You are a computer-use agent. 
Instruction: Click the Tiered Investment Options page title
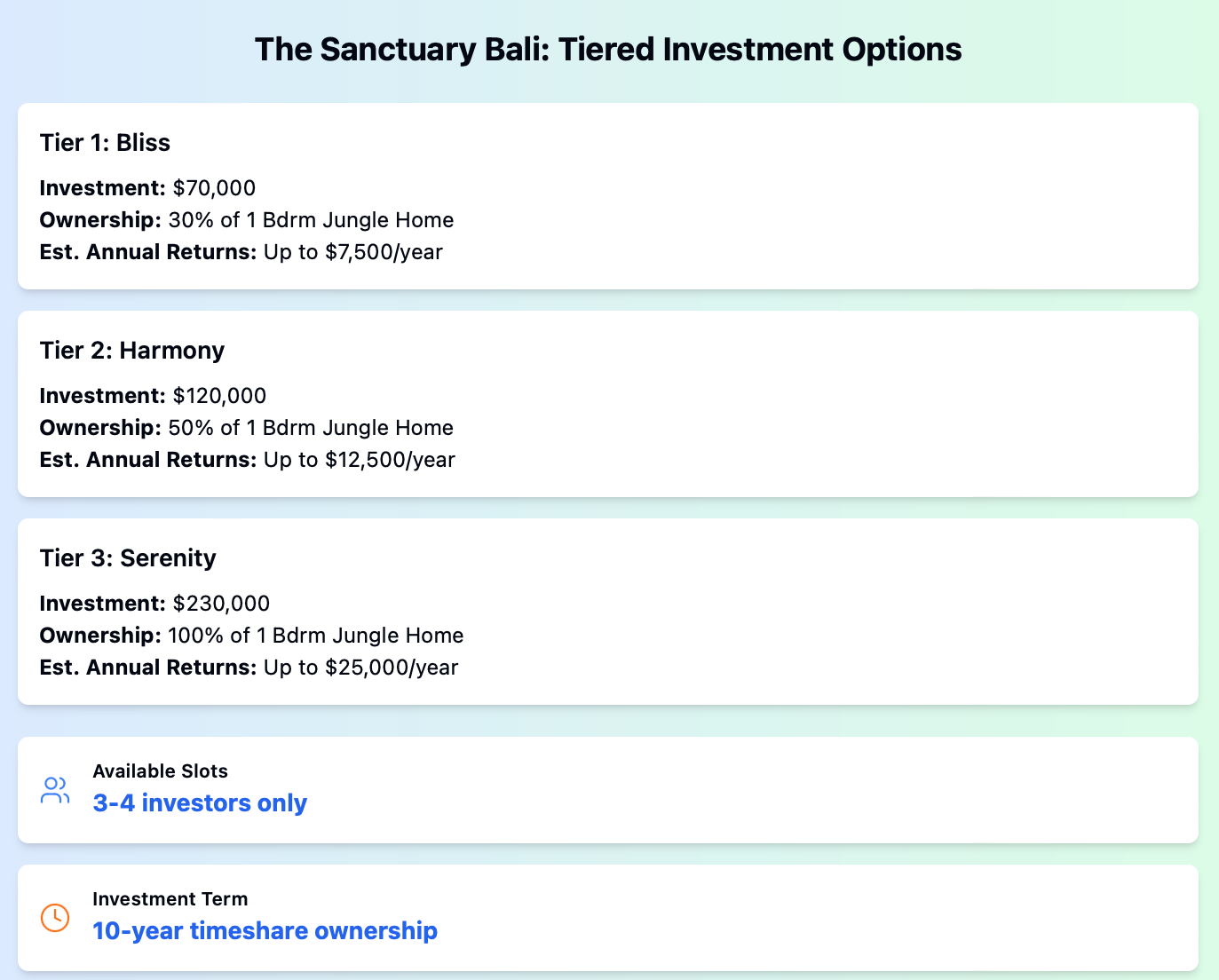[608, 49]
